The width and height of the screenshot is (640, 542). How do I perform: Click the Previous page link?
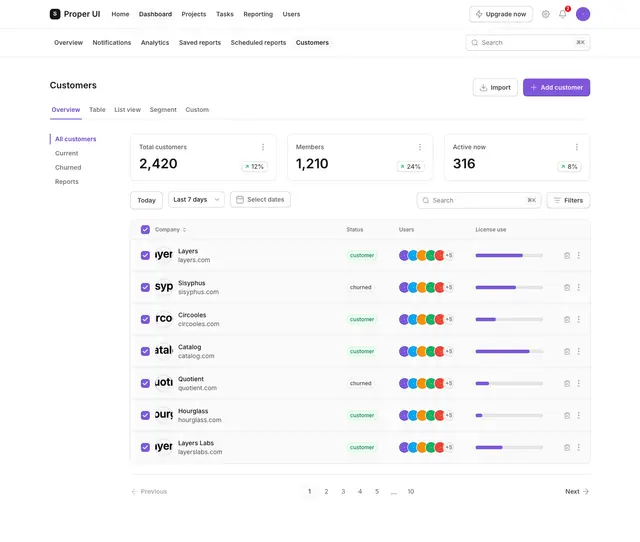tap(149, 491)
